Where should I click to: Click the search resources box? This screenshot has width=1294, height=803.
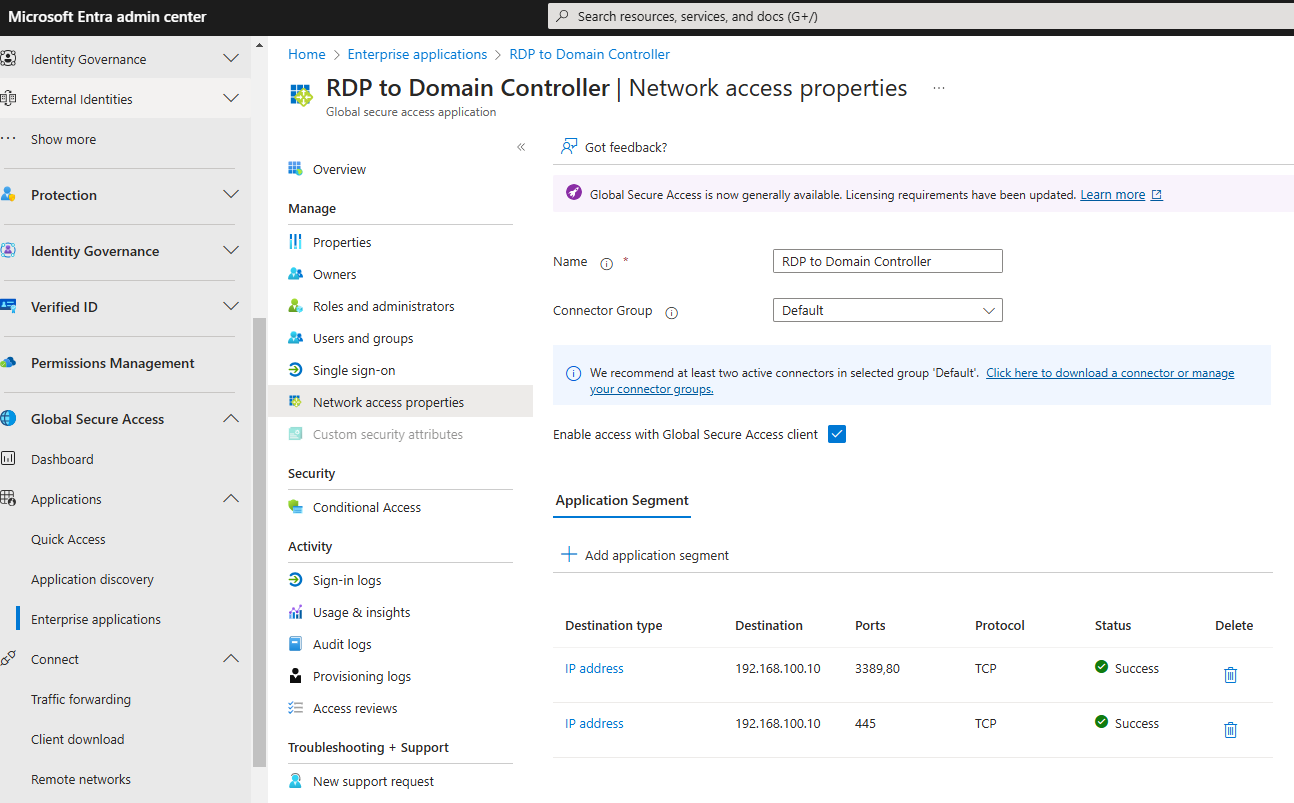(x=921, y=16)
